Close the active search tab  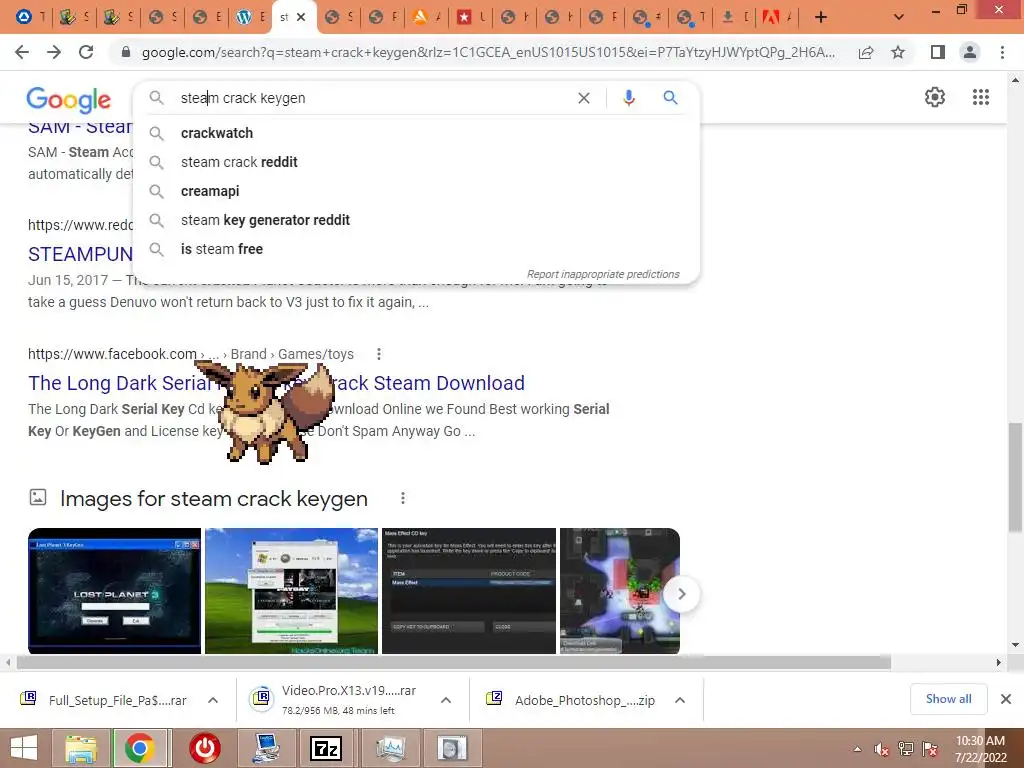coord(301,18)
